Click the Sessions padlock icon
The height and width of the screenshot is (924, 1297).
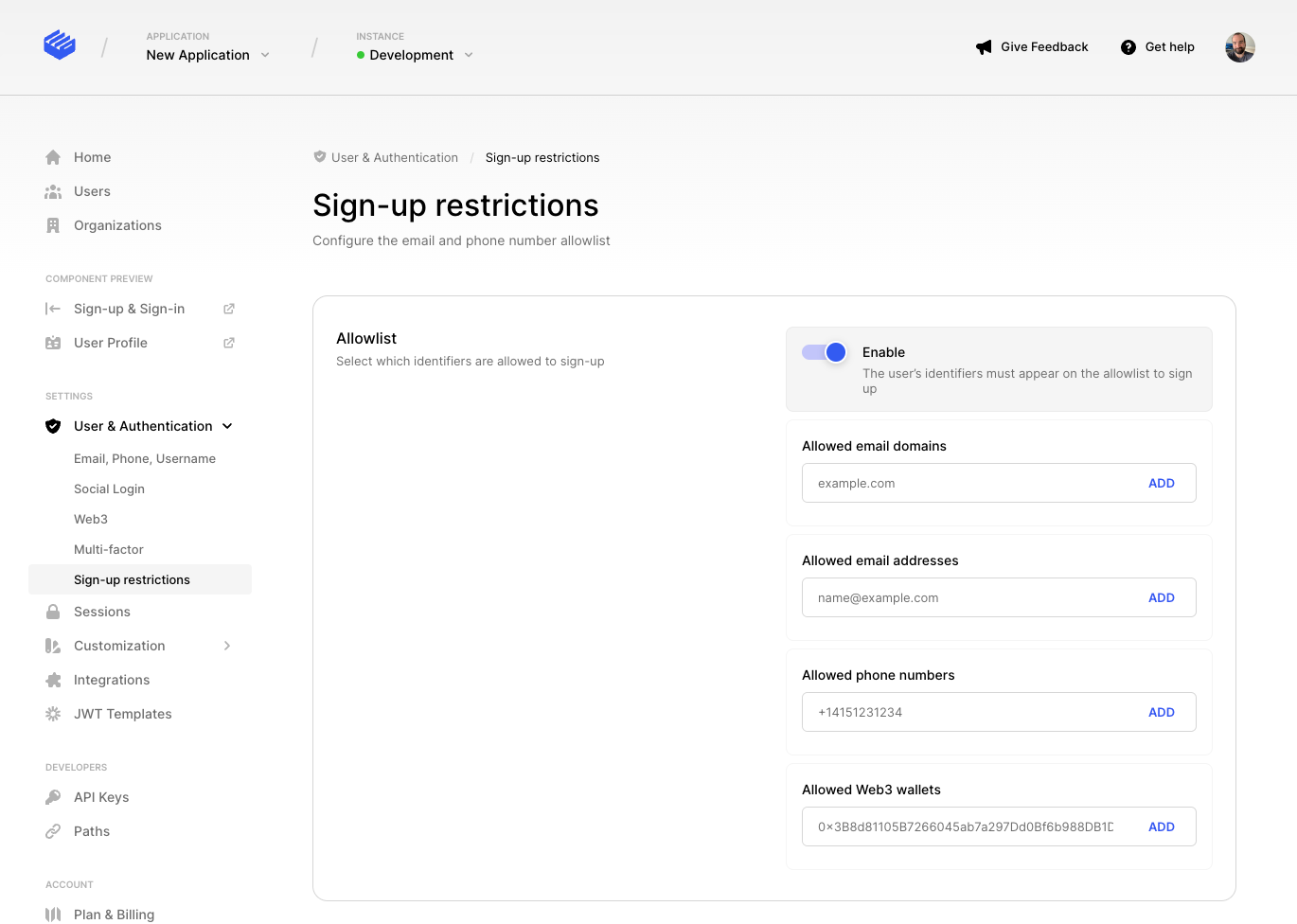[x=54, y=612]
